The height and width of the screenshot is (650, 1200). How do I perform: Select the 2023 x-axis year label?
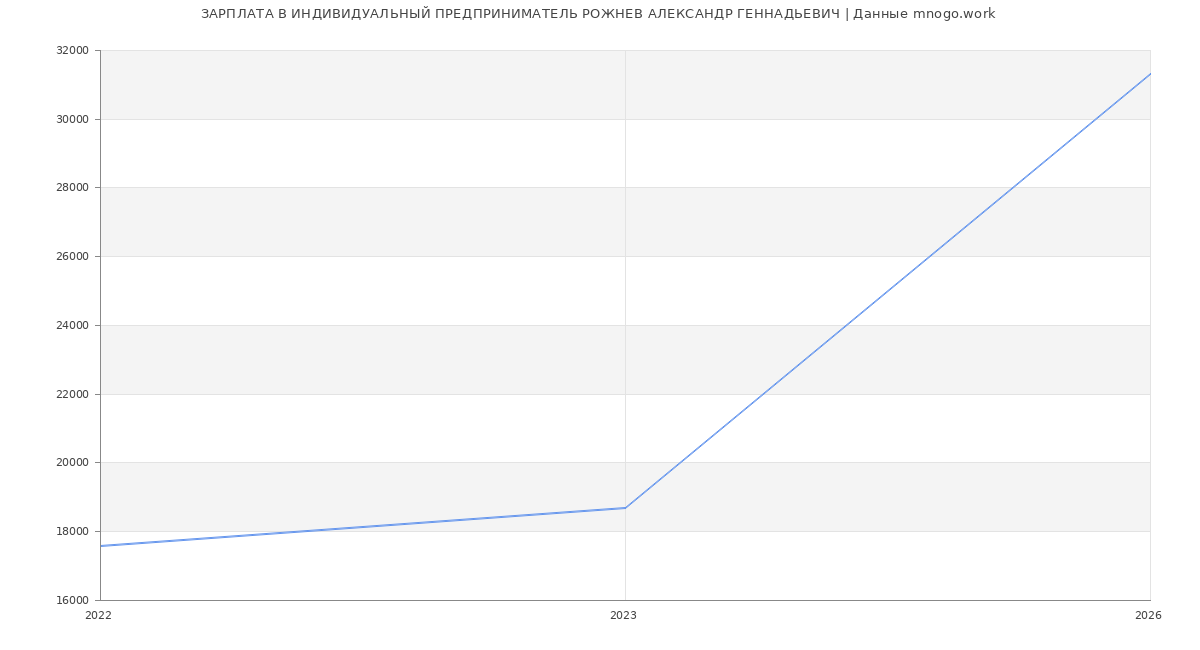[623, 616]
